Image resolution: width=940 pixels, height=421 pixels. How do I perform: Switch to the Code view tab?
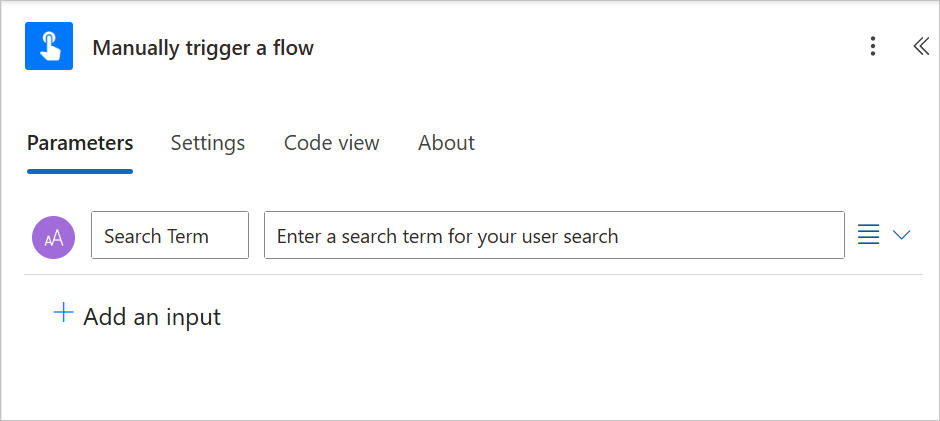pos(332,143)
